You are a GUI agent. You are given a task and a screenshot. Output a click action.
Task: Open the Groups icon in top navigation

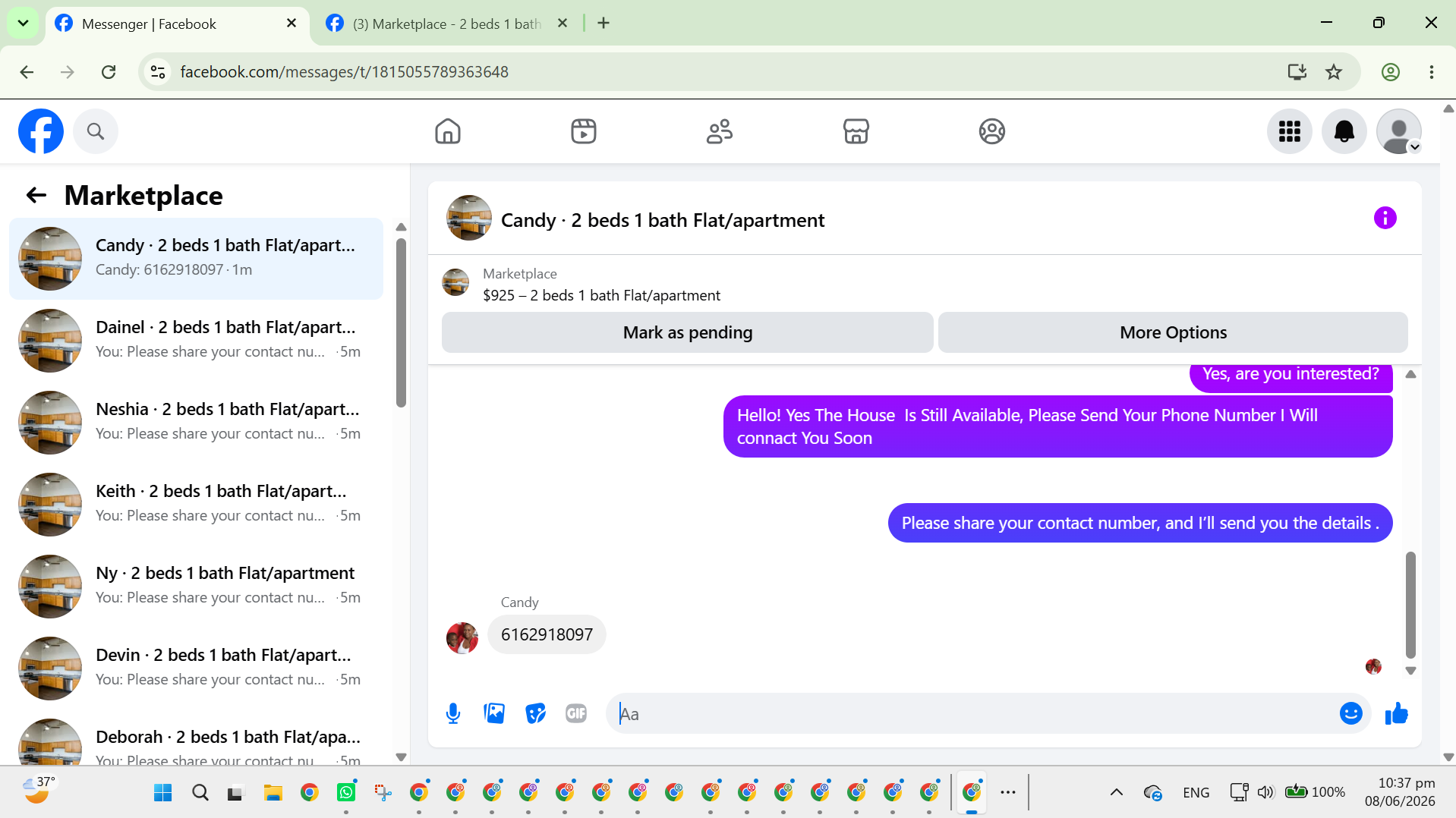991,131
